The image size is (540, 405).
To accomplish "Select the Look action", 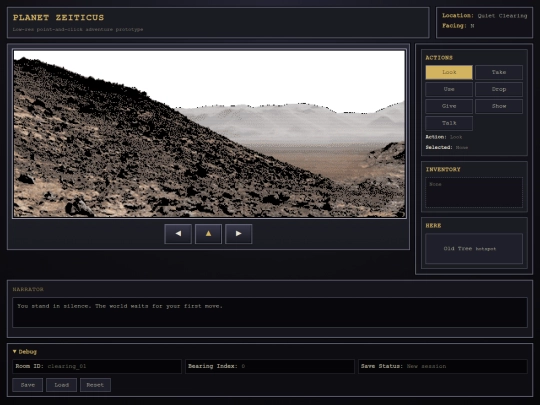I will (449, 72).
